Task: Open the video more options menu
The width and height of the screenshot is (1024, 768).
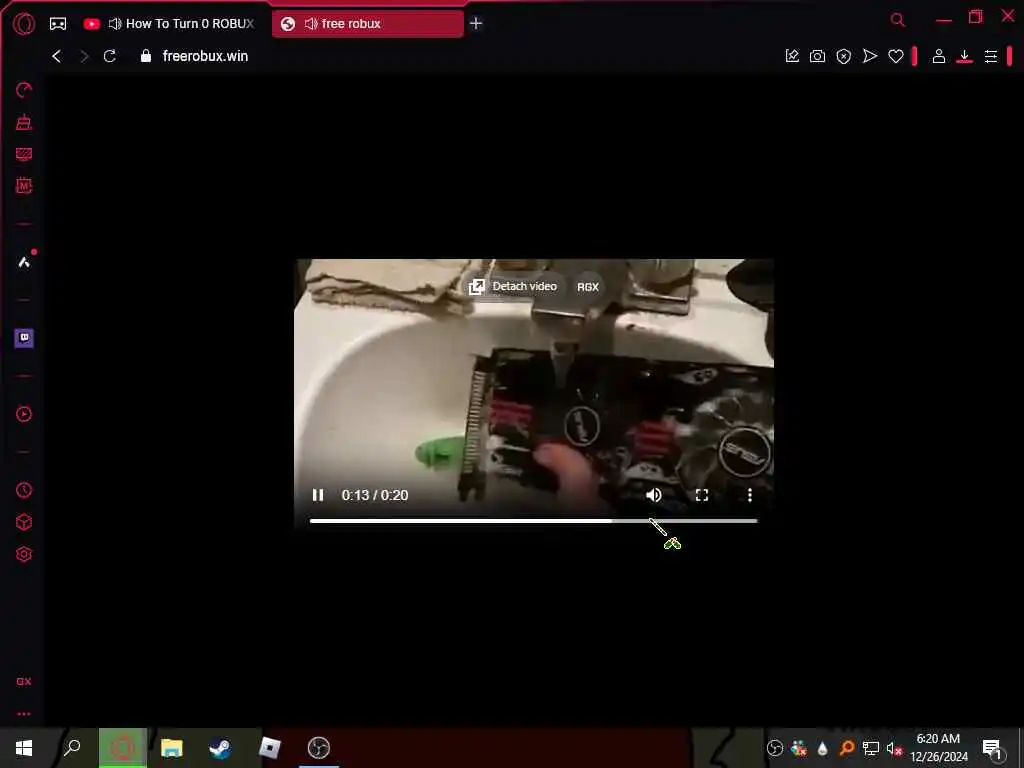Action: click(750, 496)
